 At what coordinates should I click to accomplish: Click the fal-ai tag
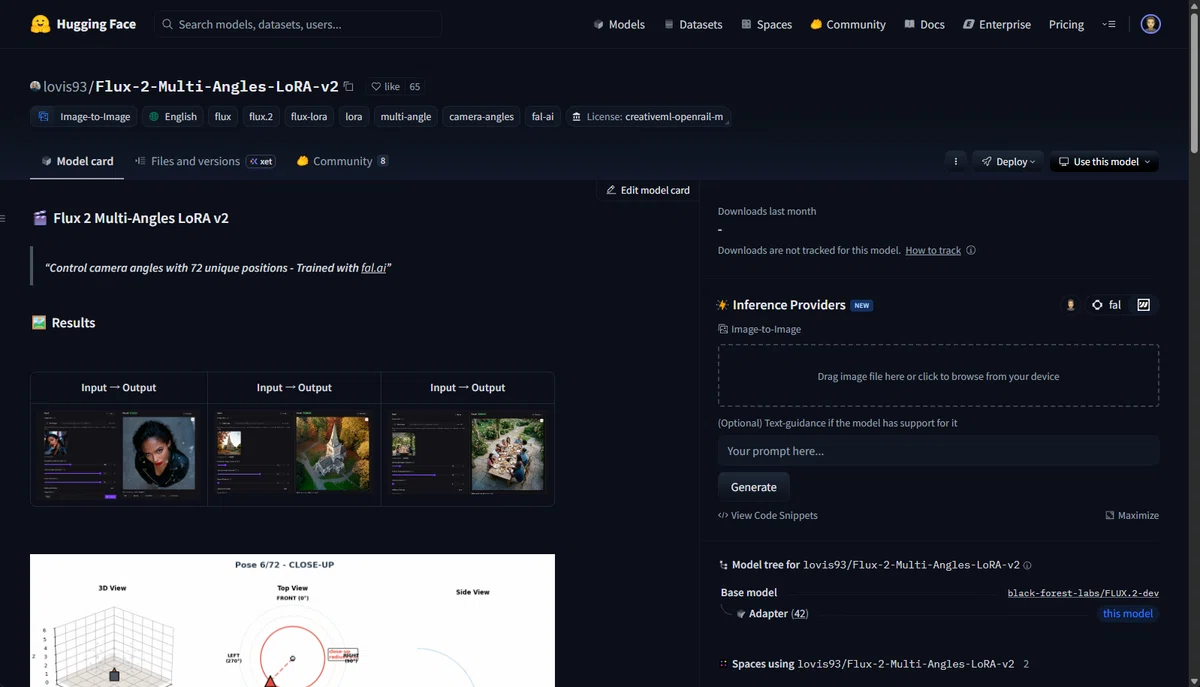tap(543, 116)
